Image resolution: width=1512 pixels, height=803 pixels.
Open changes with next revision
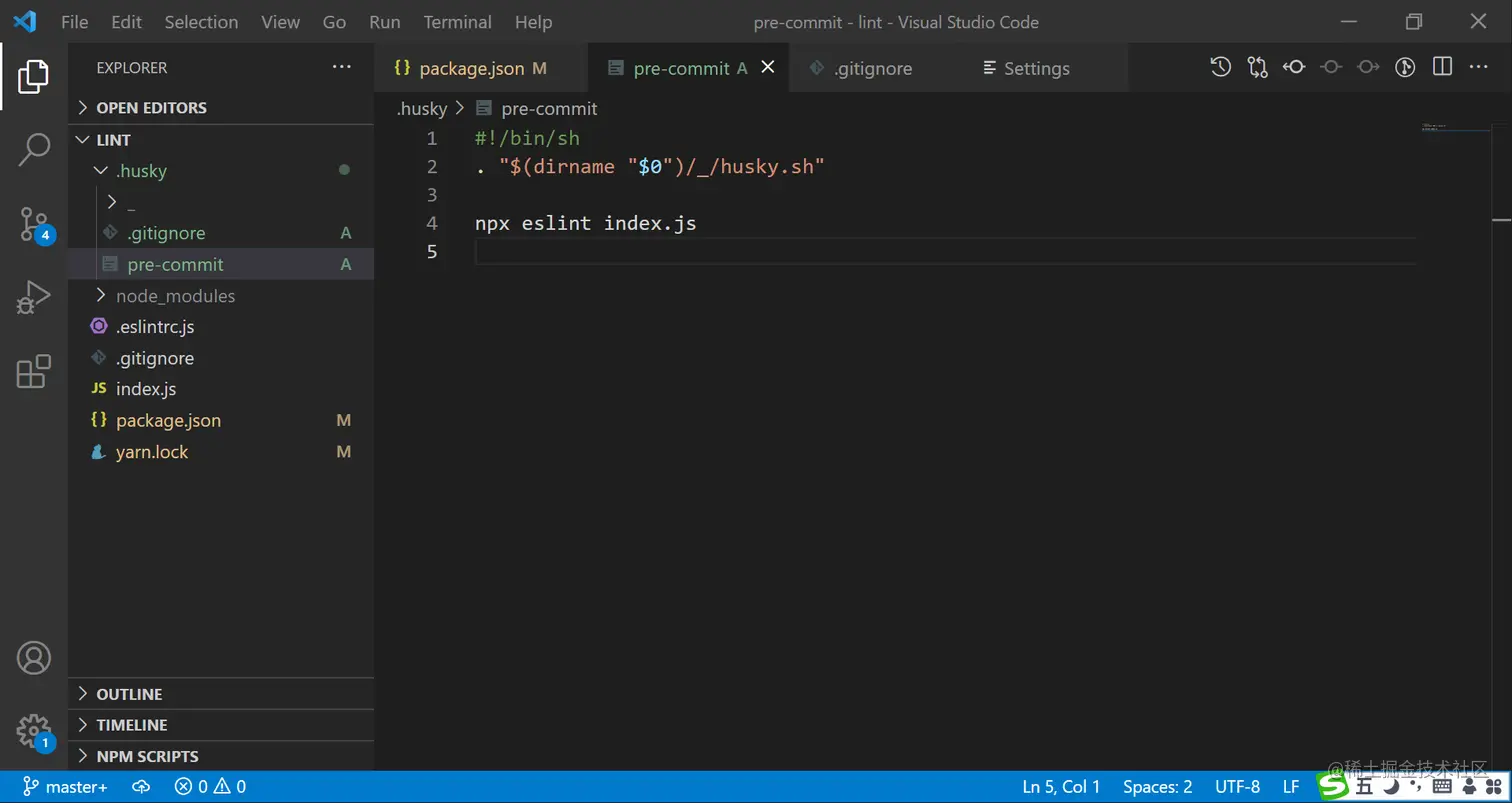[x=1368, y=67]
